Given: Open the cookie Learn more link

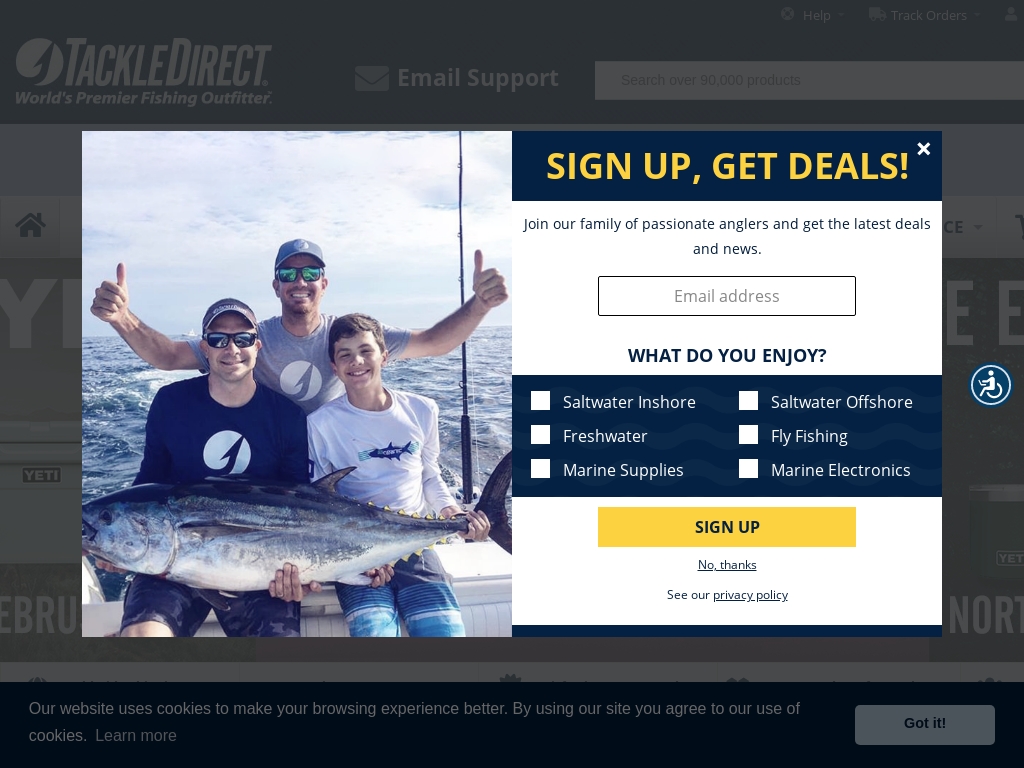Looking at the screenshot, I should click(136, 735).
